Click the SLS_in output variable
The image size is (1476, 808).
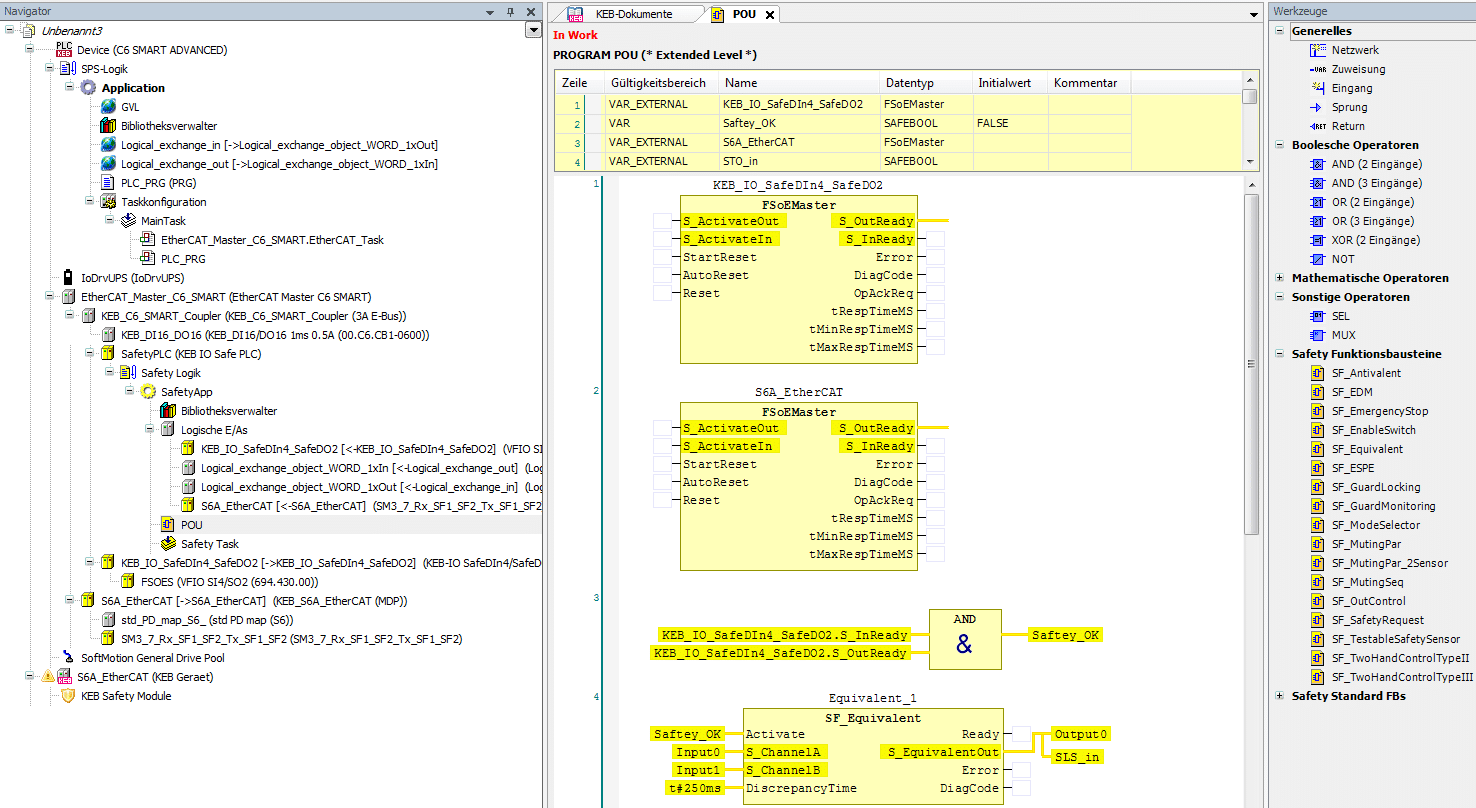pos(1078,757)
